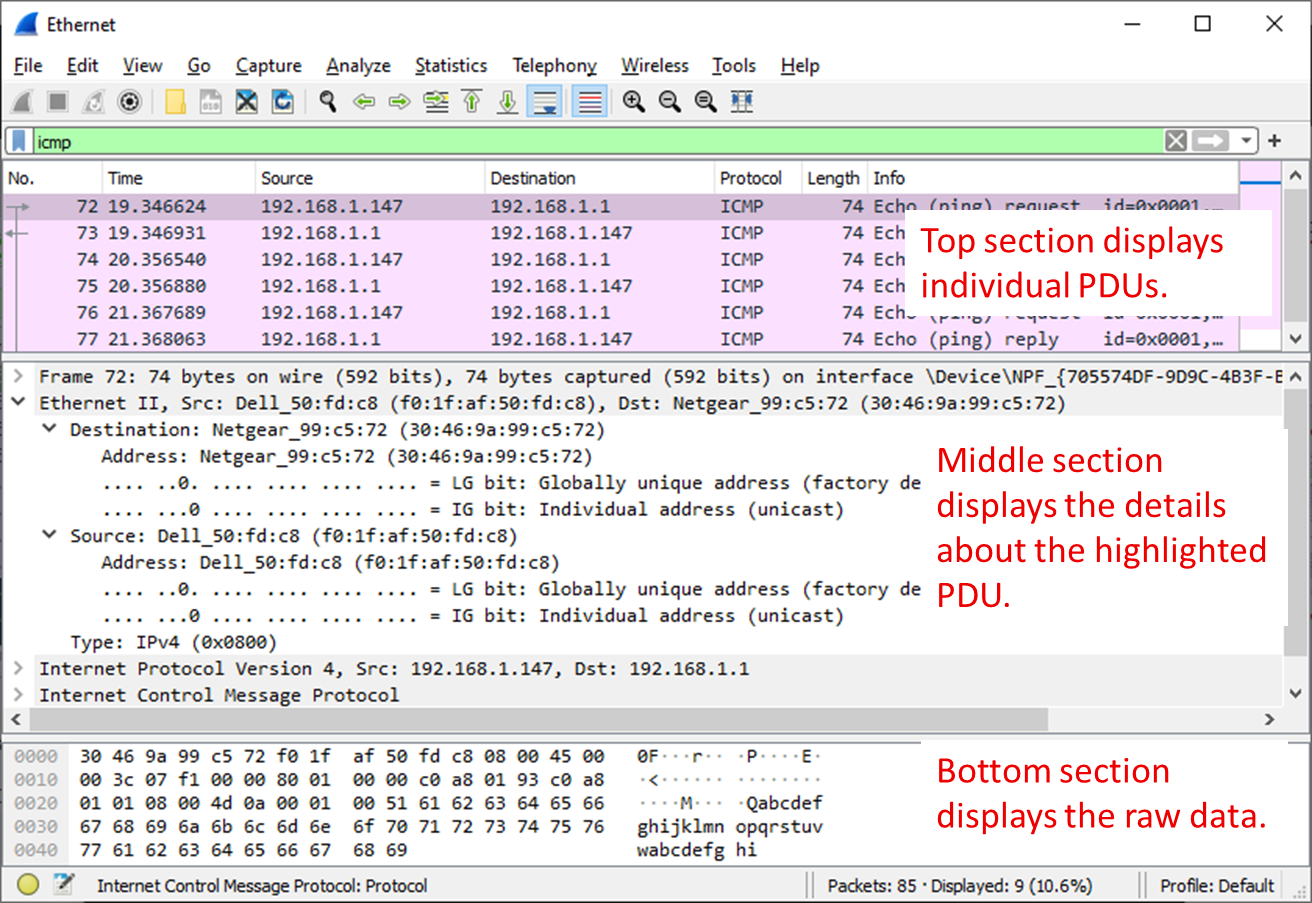Apply the display filter arrow button
This screenshot has width=1312, height=903.
pyautogui.click(x=1210, y=141)
